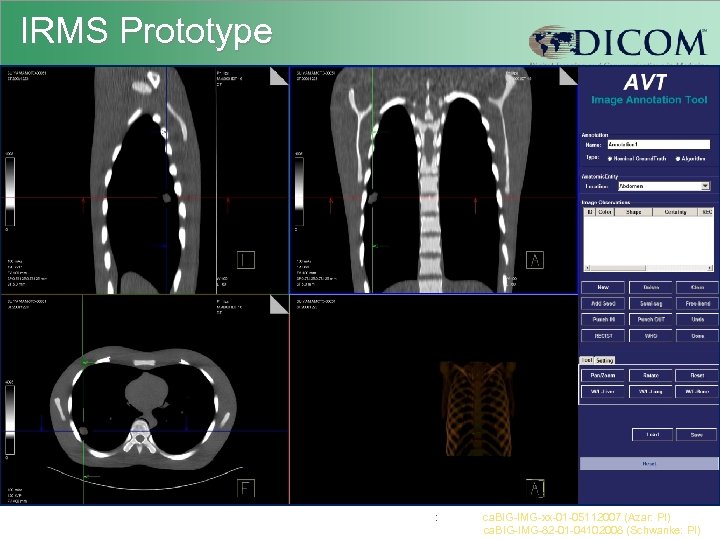
Task: Click the ID column header in observations table
Action: [590, 212]
